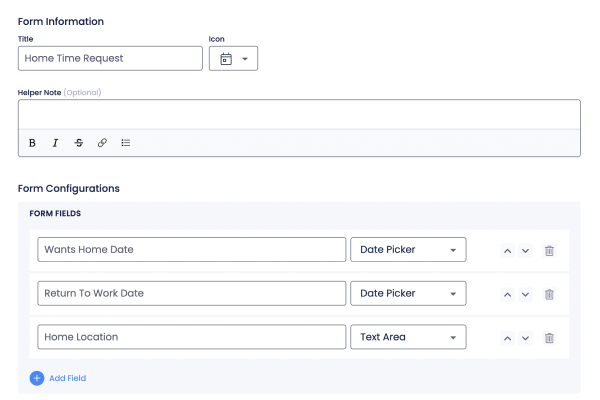Move Return To Work Date field up
The width and height of the screenshot is (600, 400).
(508, 294)
